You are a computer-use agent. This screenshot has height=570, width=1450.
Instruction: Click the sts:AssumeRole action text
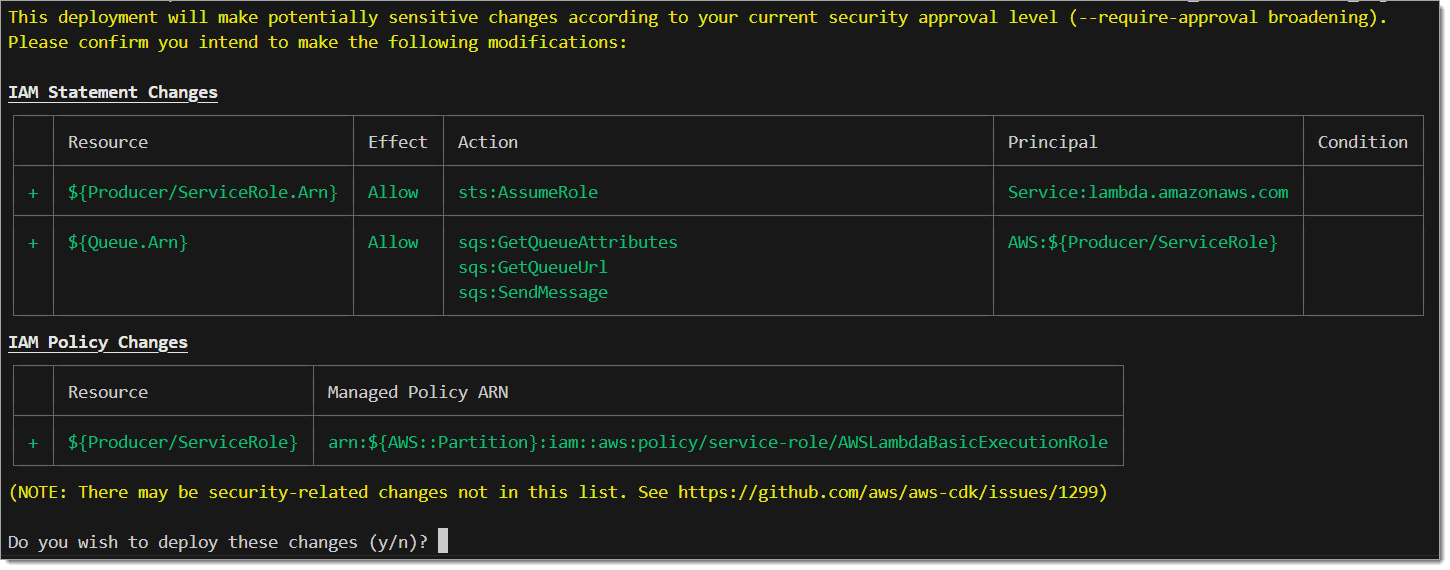click(x=528, y=192)
